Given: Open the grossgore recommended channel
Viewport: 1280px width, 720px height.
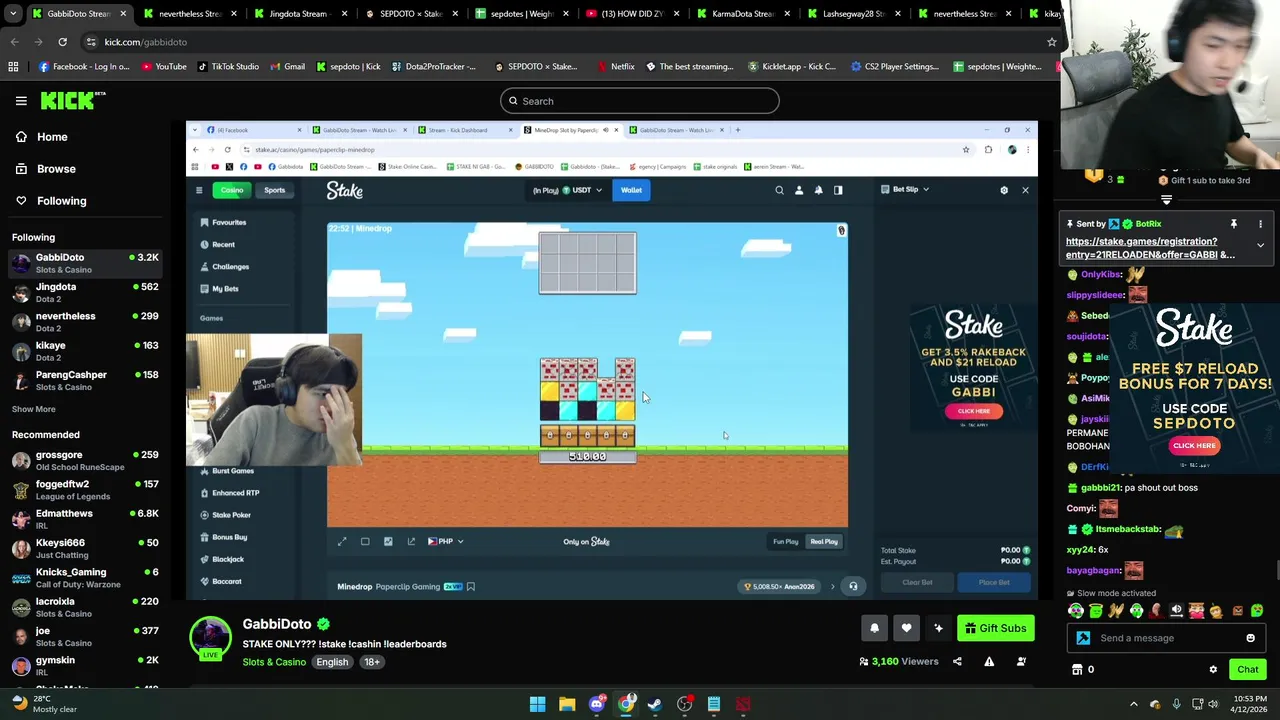Looking at the screenshot, I should click(x=85, y=460).
